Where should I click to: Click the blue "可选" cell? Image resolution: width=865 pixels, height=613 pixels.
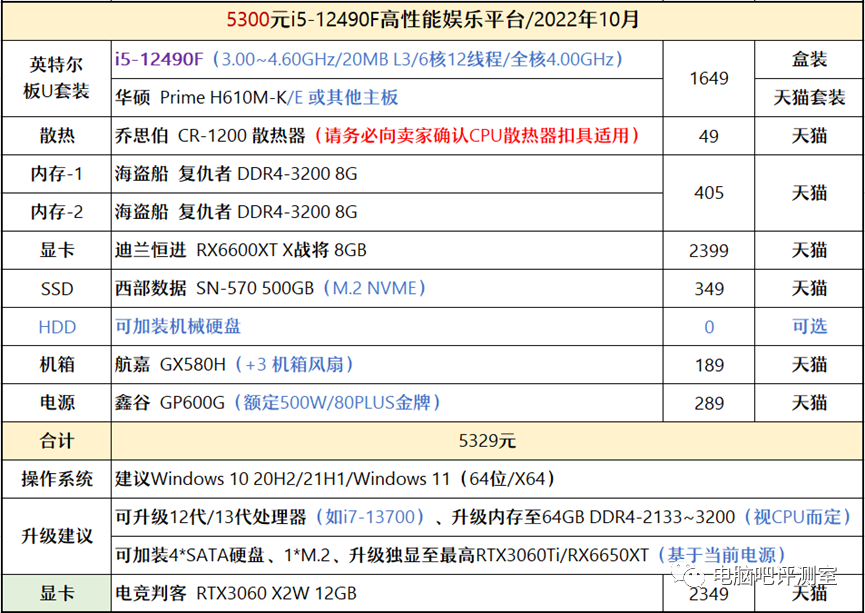tap(809, 327)
